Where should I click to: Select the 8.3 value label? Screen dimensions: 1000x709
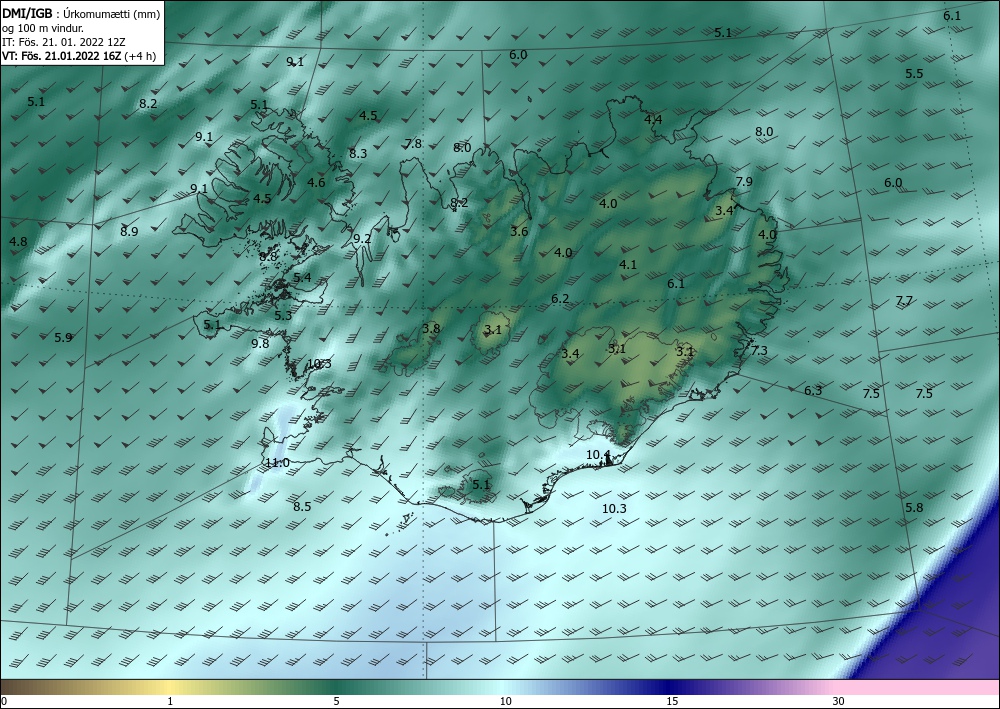click(358, 154)
